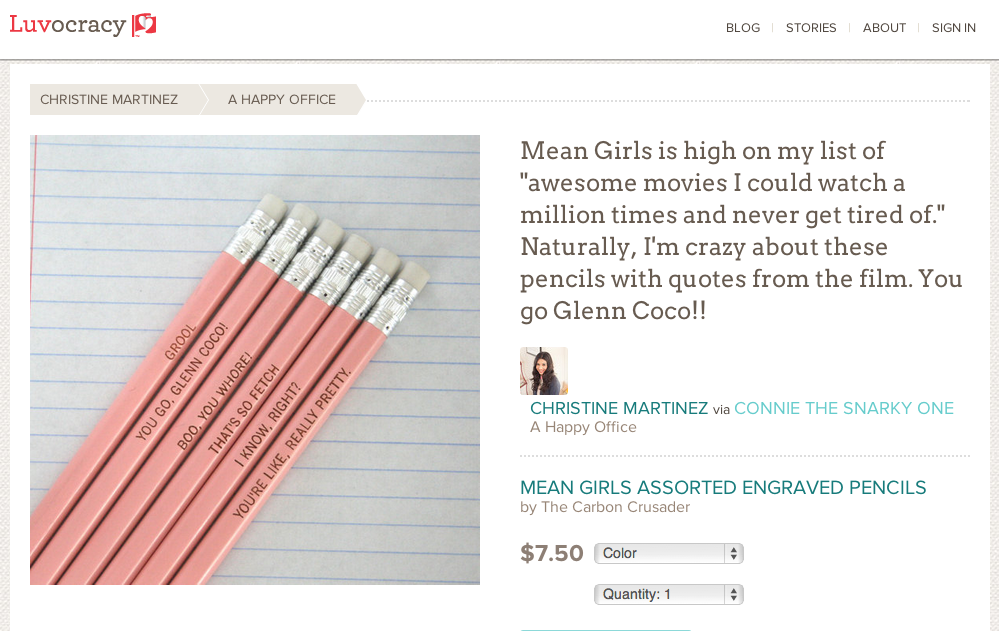Screen dimensions: 999x631
Task: Click the Luvocracy wordmark
Action: point(68,25)
